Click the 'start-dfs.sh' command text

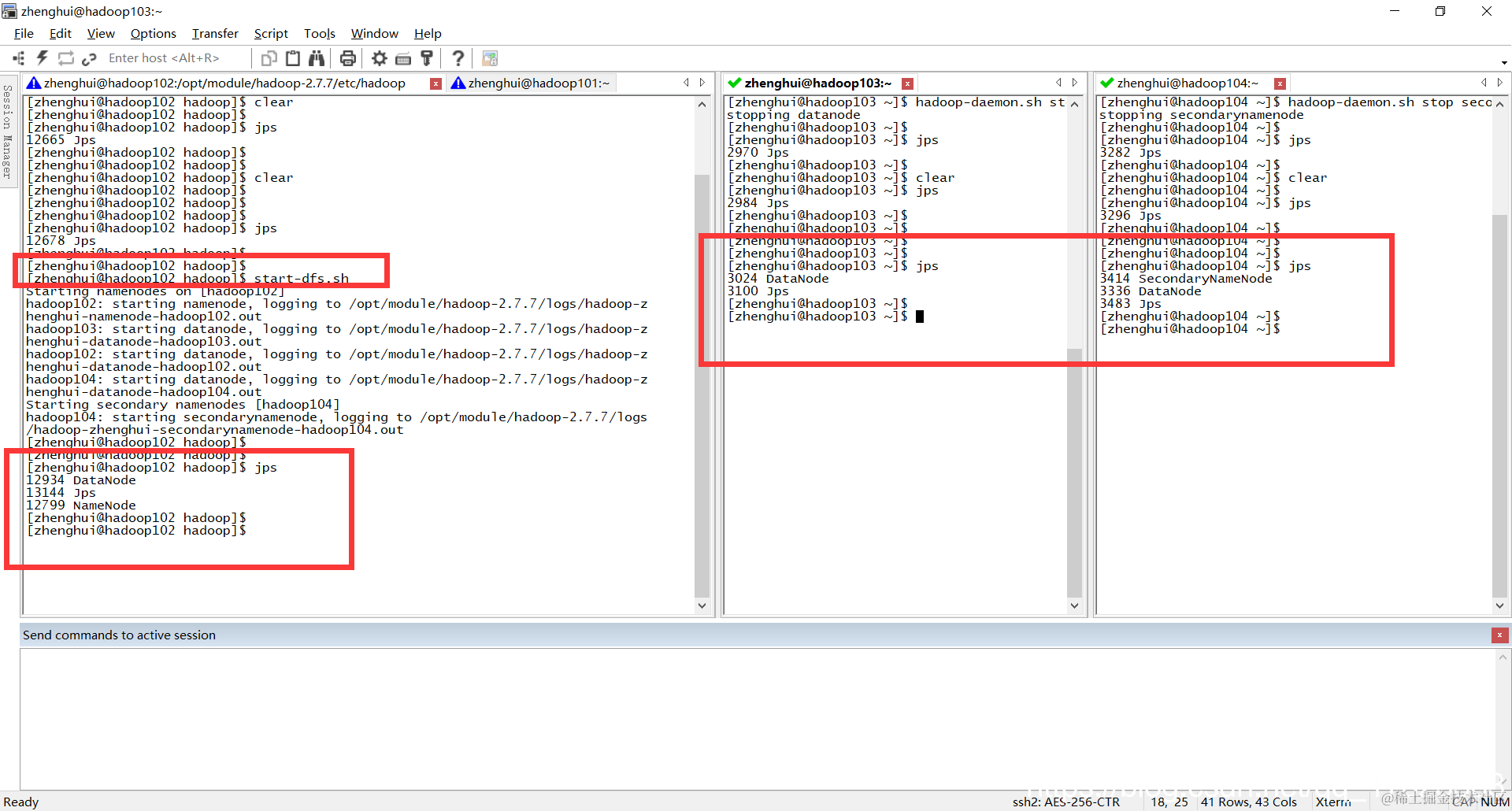point(301,279)
